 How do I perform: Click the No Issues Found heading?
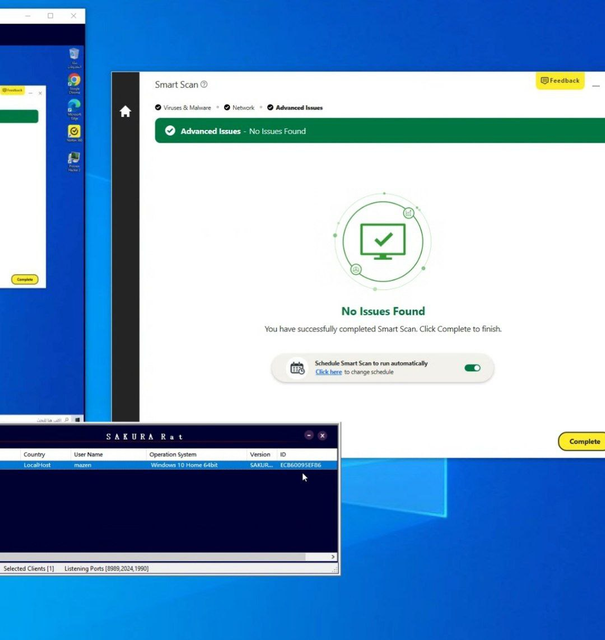(383, 311)
